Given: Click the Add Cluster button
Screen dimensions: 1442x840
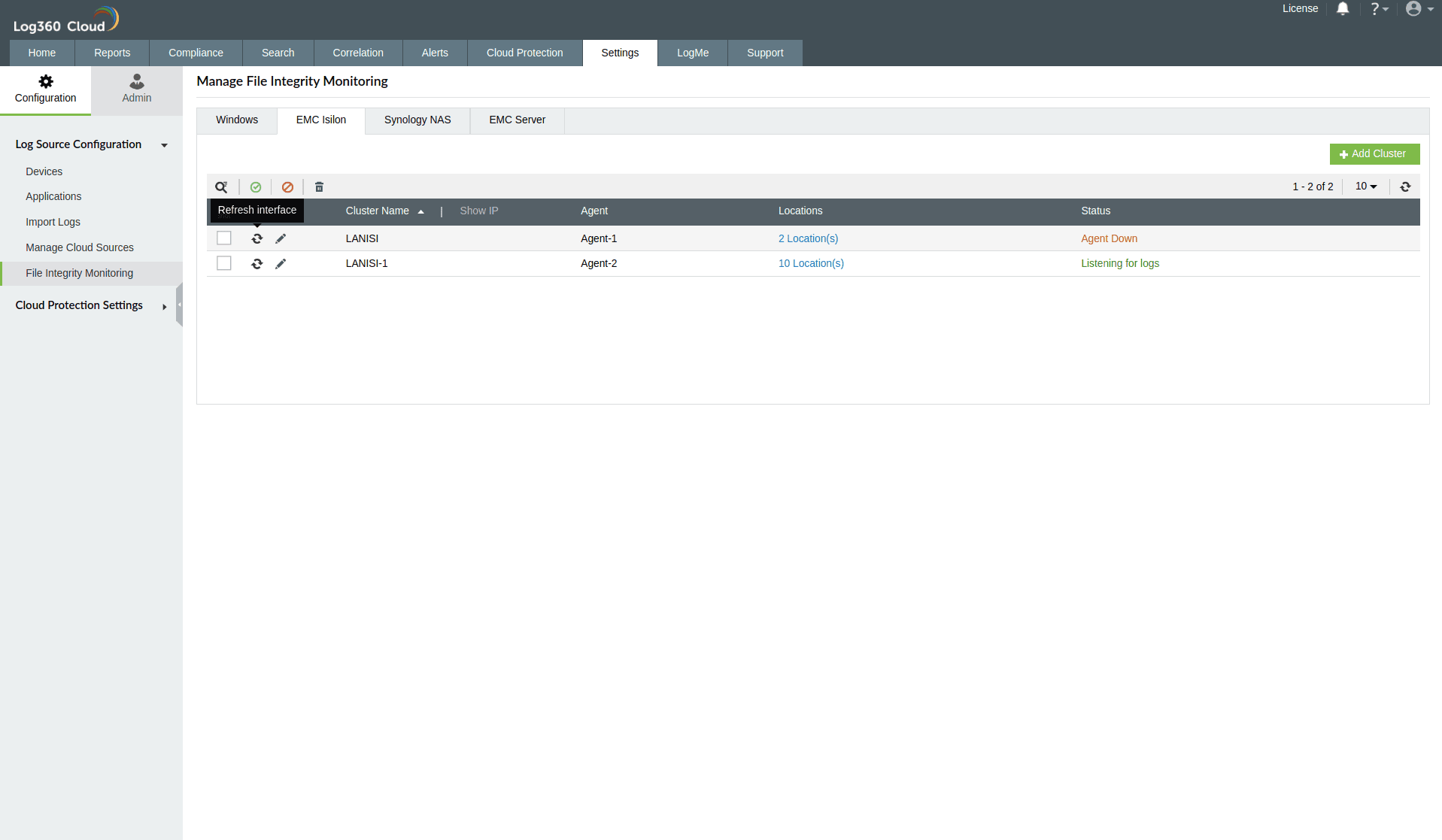Looking at the screenshot, I should 1374,153.
